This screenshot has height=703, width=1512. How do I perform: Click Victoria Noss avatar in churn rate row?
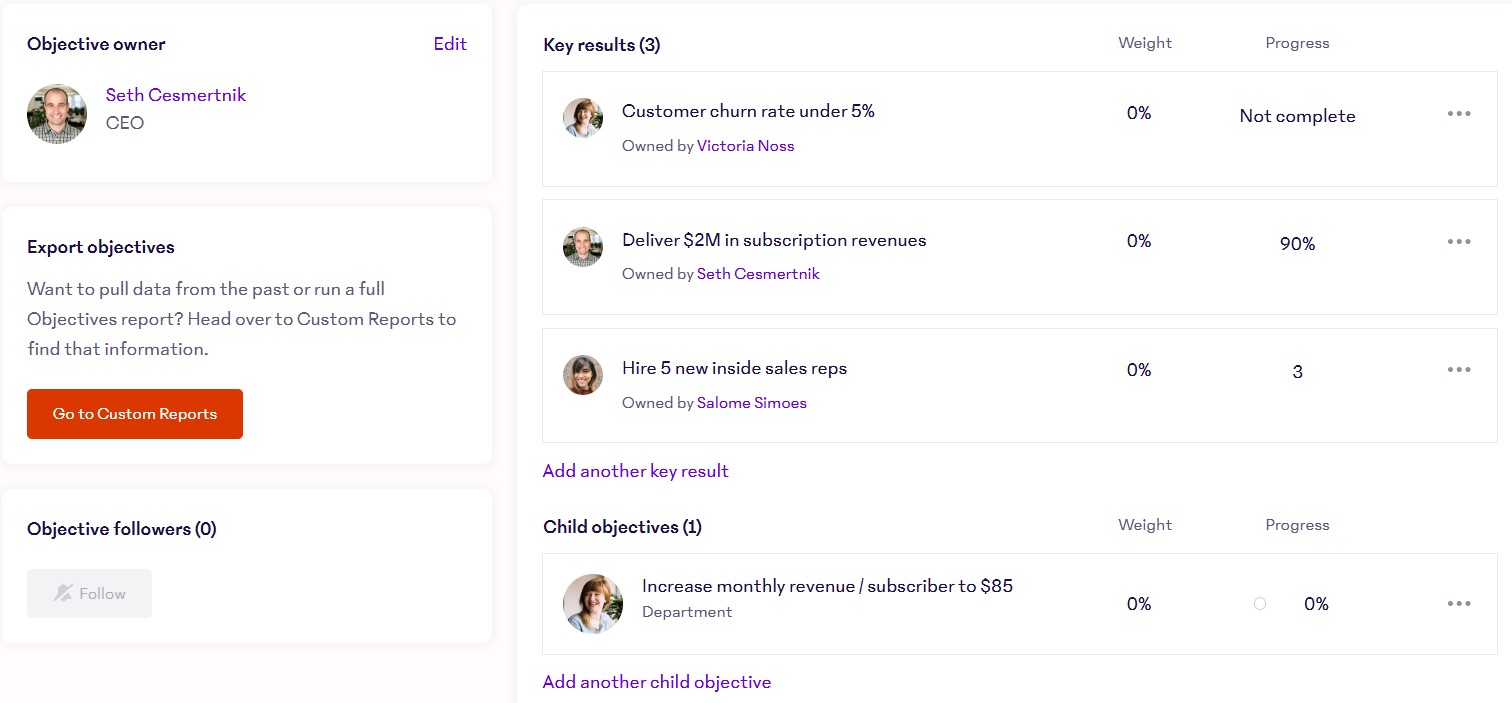583,118
